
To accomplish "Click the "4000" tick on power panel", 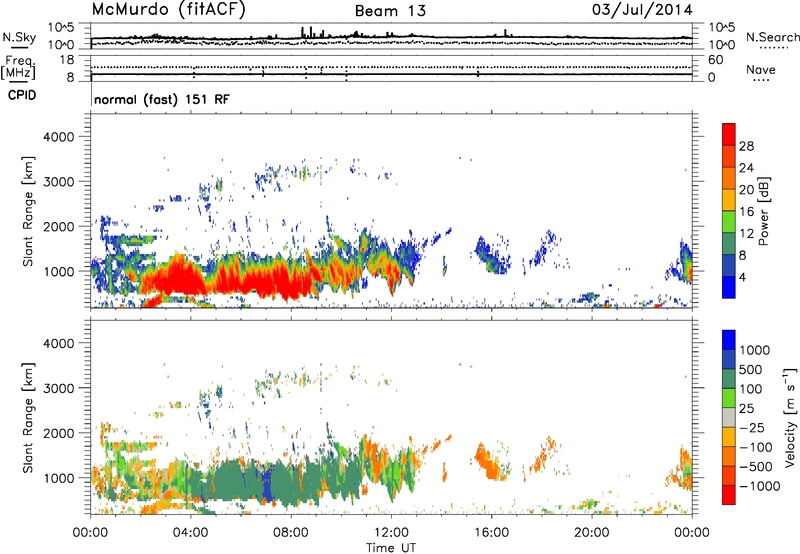I will tap(58, 137).
